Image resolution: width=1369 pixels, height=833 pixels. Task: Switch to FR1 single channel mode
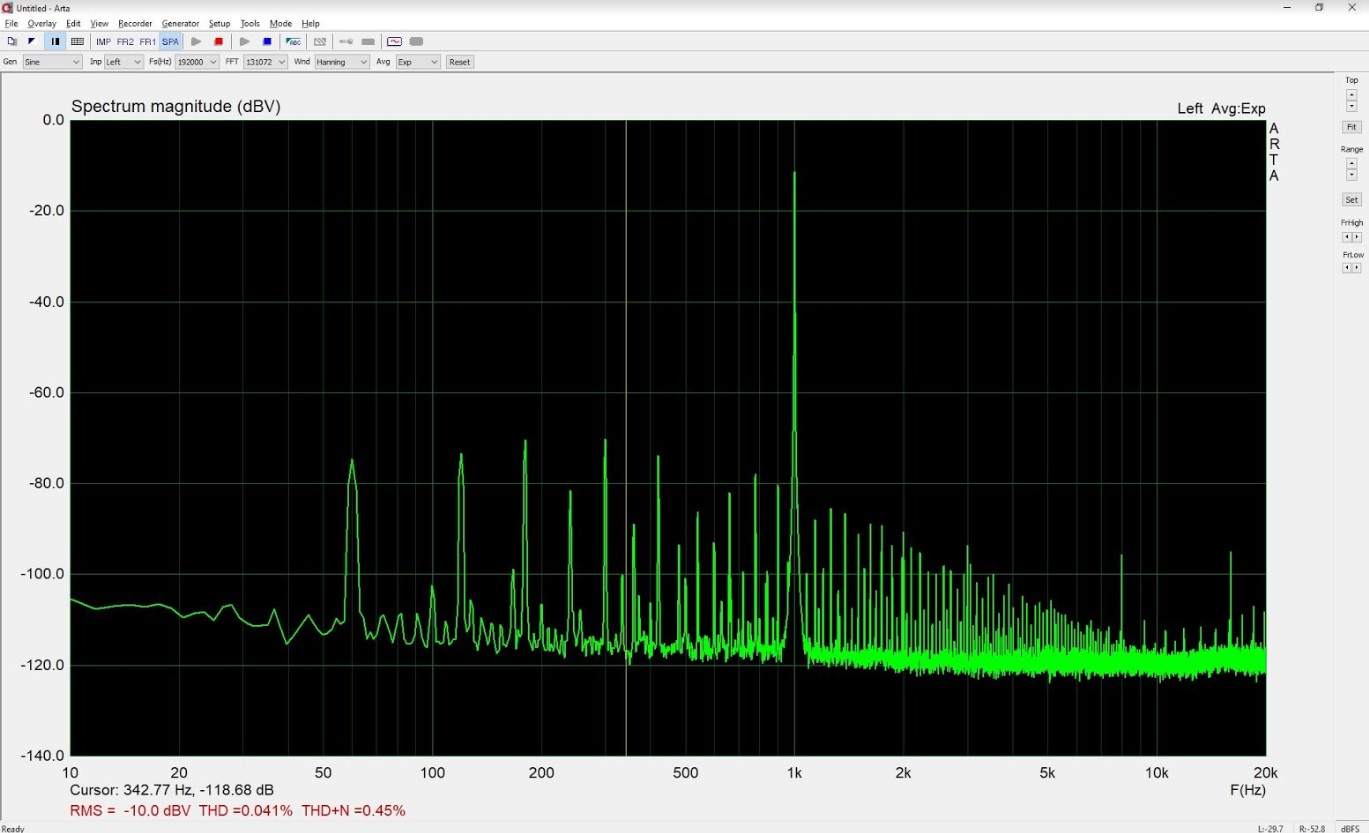point(148,42)
